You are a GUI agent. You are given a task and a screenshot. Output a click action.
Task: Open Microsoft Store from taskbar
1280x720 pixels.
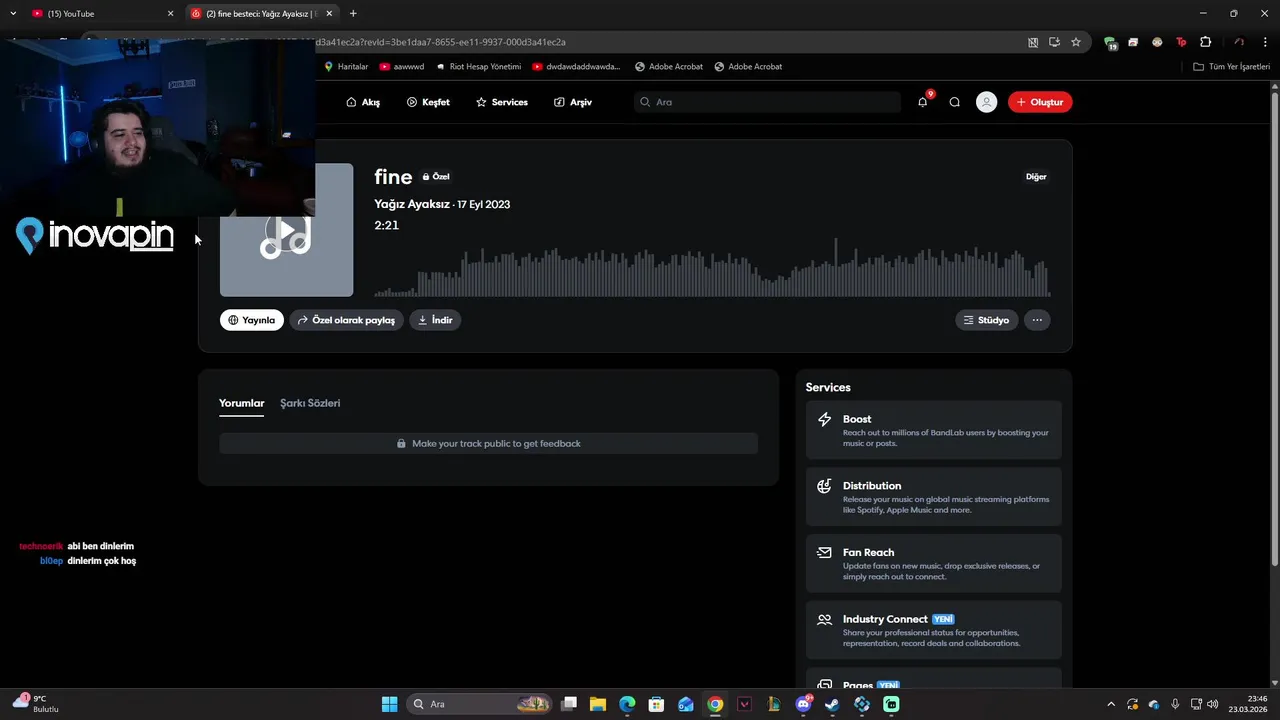coord(656,704)
